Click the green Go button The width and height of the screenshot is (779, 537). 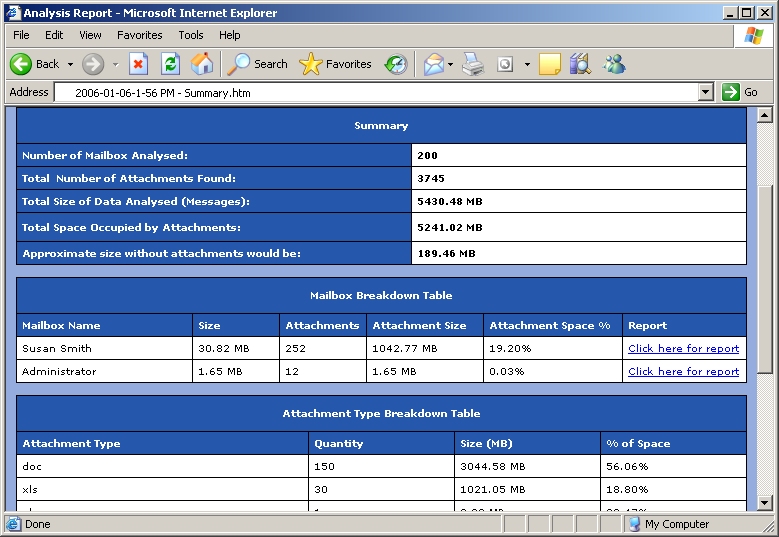pos(740,92)
